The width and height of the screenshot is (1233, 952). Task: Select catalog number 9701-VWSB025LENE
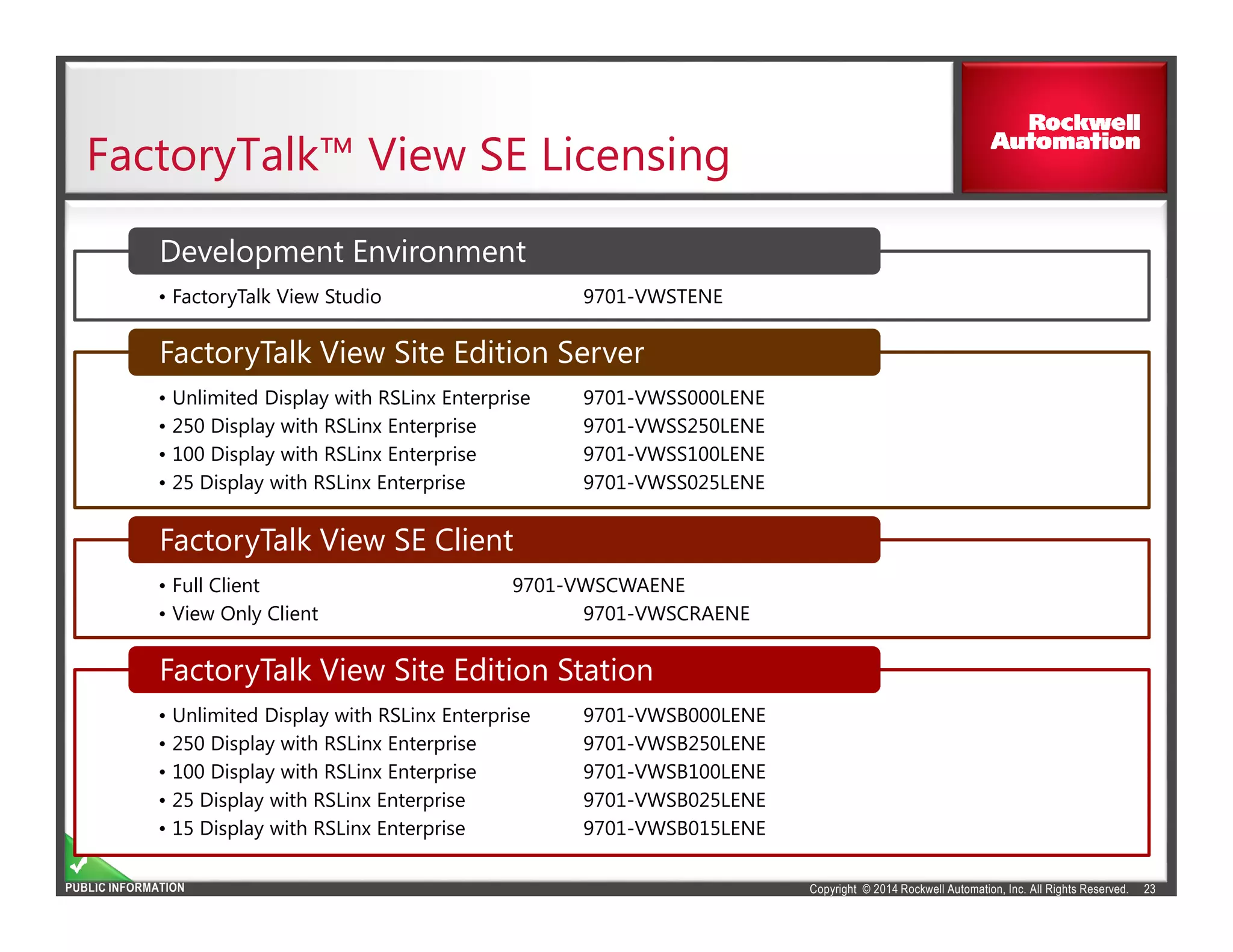tap(674, 800)
